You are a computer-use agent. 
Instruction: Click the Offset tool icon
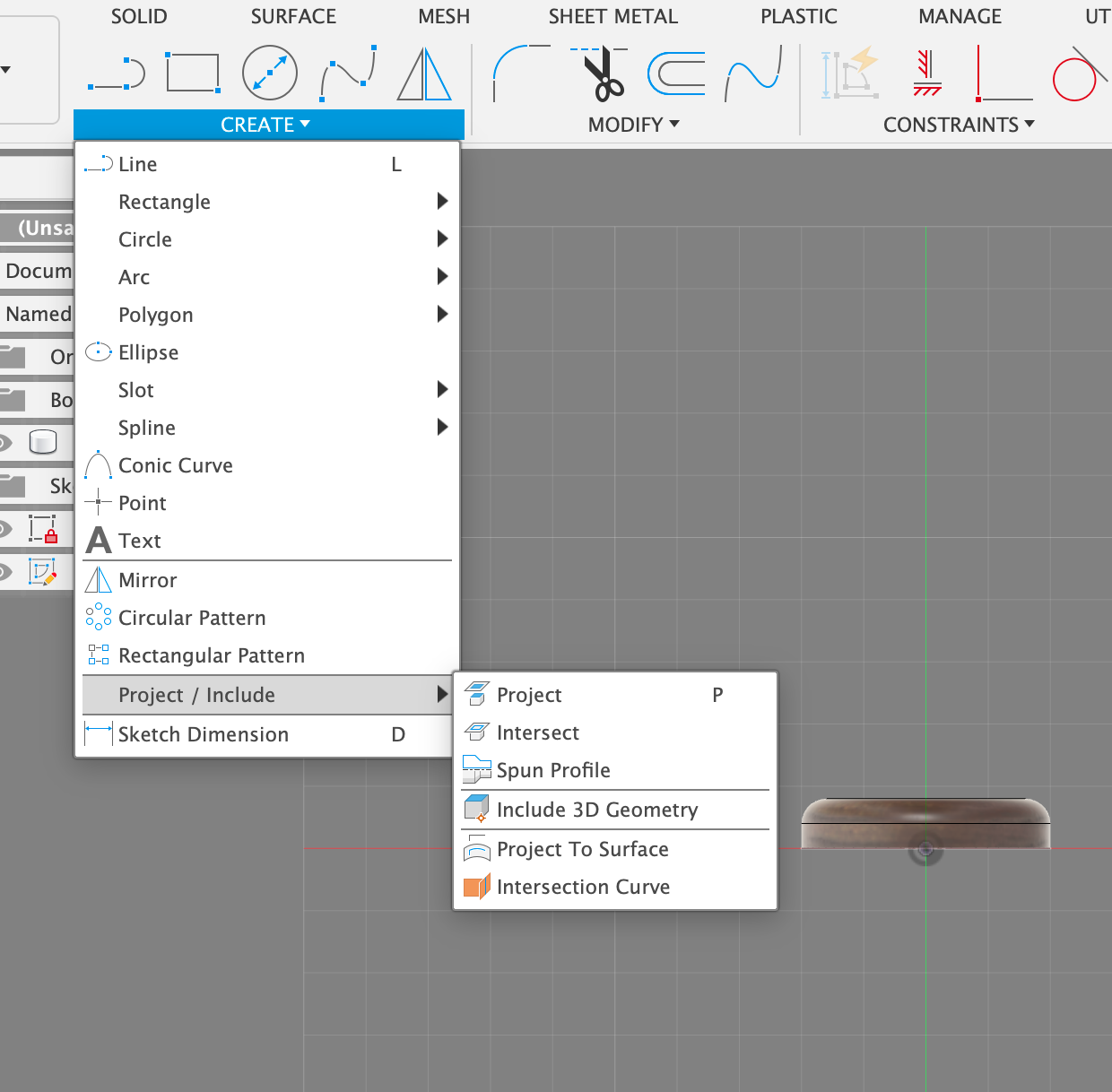pyautogui.click(x=676, y=74)
